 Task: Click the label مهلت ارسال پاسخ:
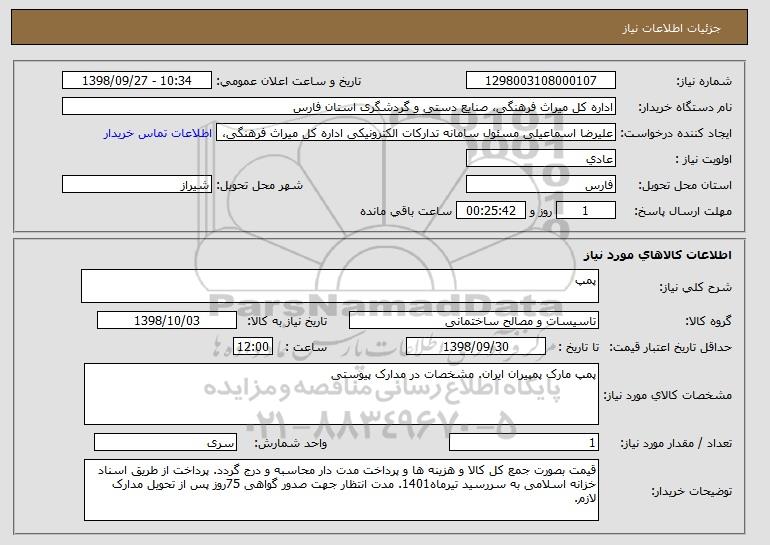[683, 211]
